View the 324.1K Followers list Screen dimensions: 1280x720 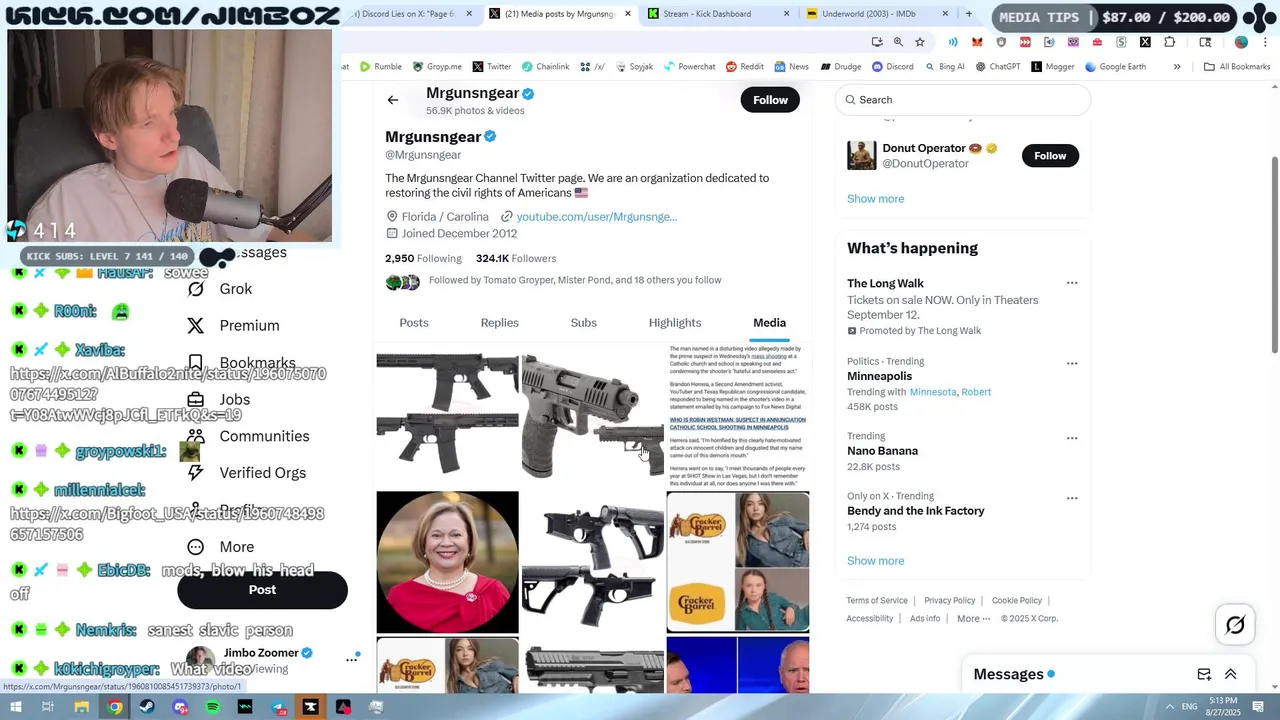[x=516, y=258]
